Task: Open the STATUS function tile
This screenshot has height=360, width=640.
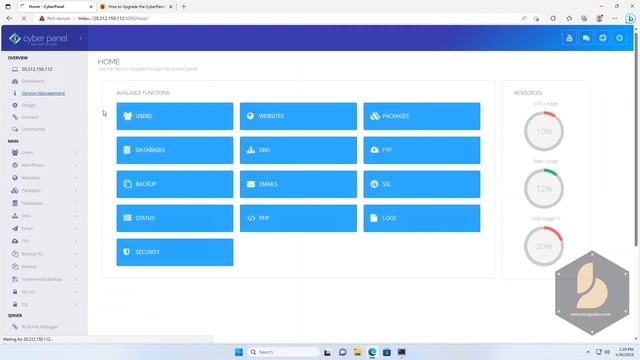Action: (175, 218)
